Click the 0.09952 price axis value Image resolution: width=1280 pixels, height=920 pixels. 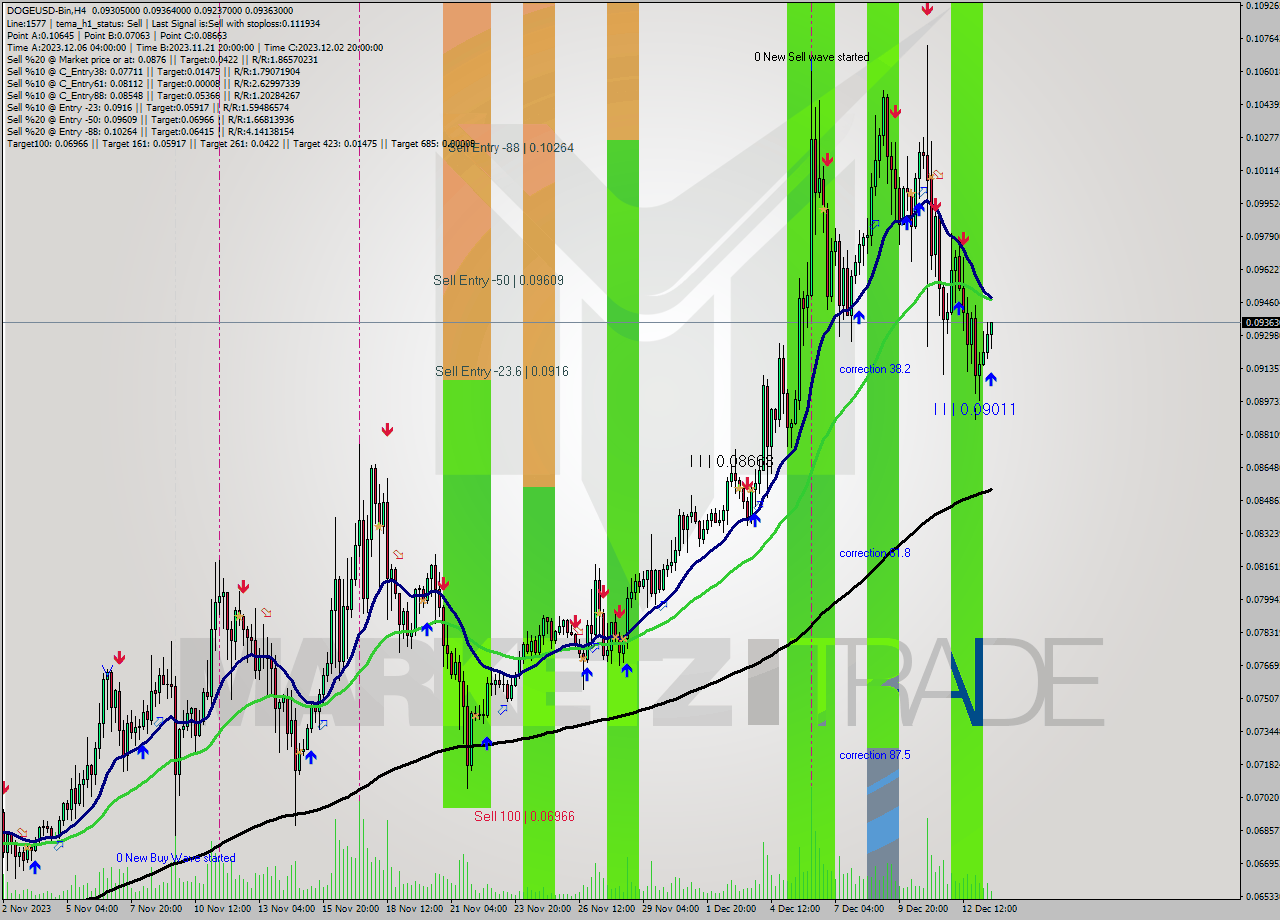click(1261, 204)
